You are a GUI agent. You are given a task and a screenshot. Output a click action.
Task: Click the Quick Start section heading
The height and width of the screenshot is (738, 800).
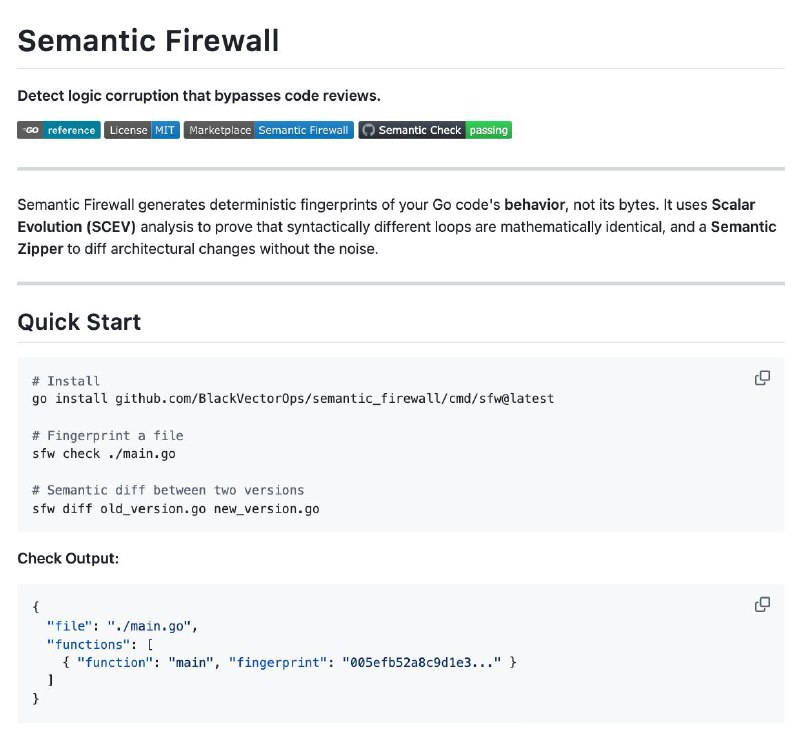[x=79, y=322]
